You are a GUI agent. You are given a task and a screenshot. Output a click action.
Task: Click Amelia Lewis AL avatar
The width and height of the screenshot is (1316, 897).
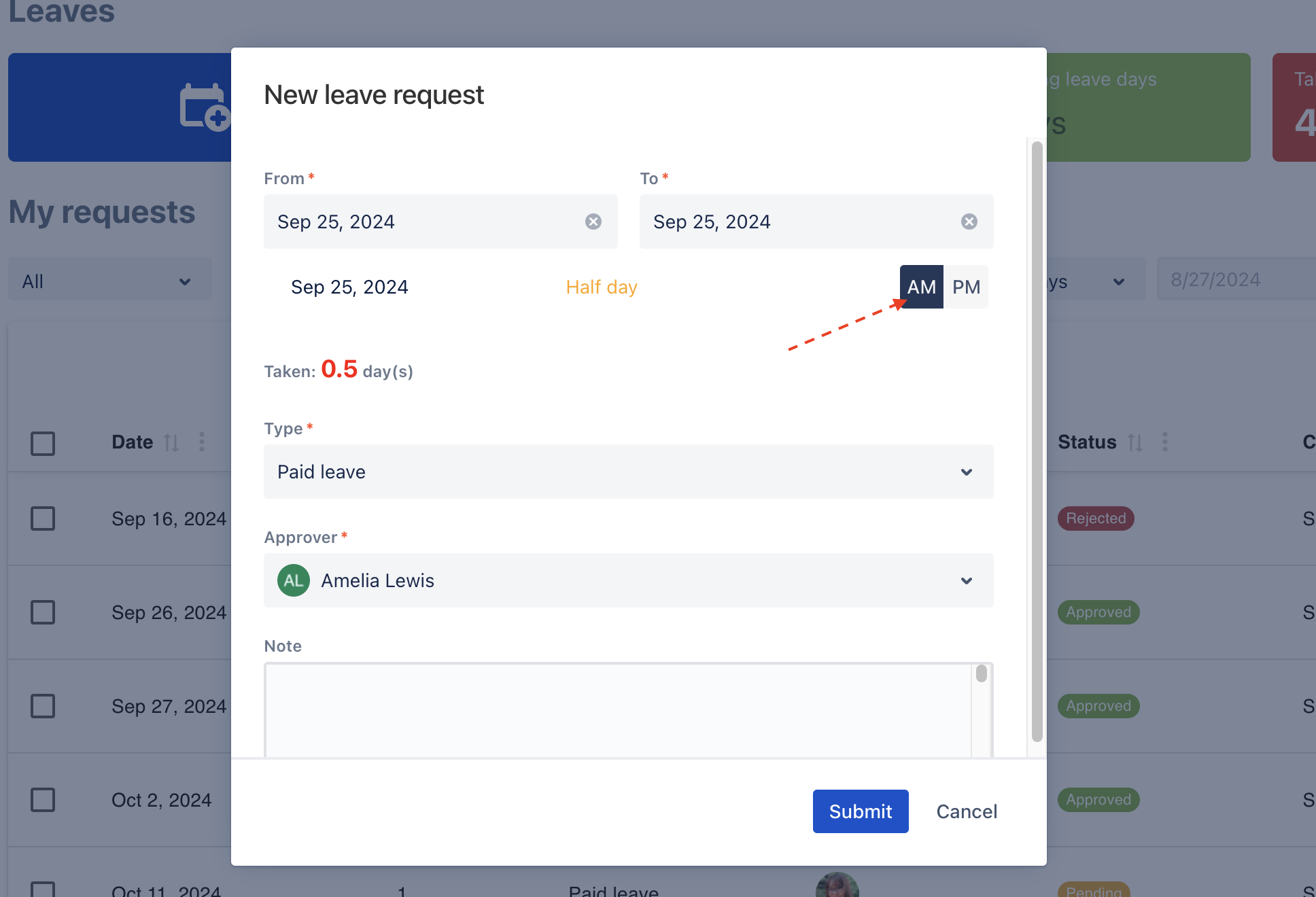(294, 580)
